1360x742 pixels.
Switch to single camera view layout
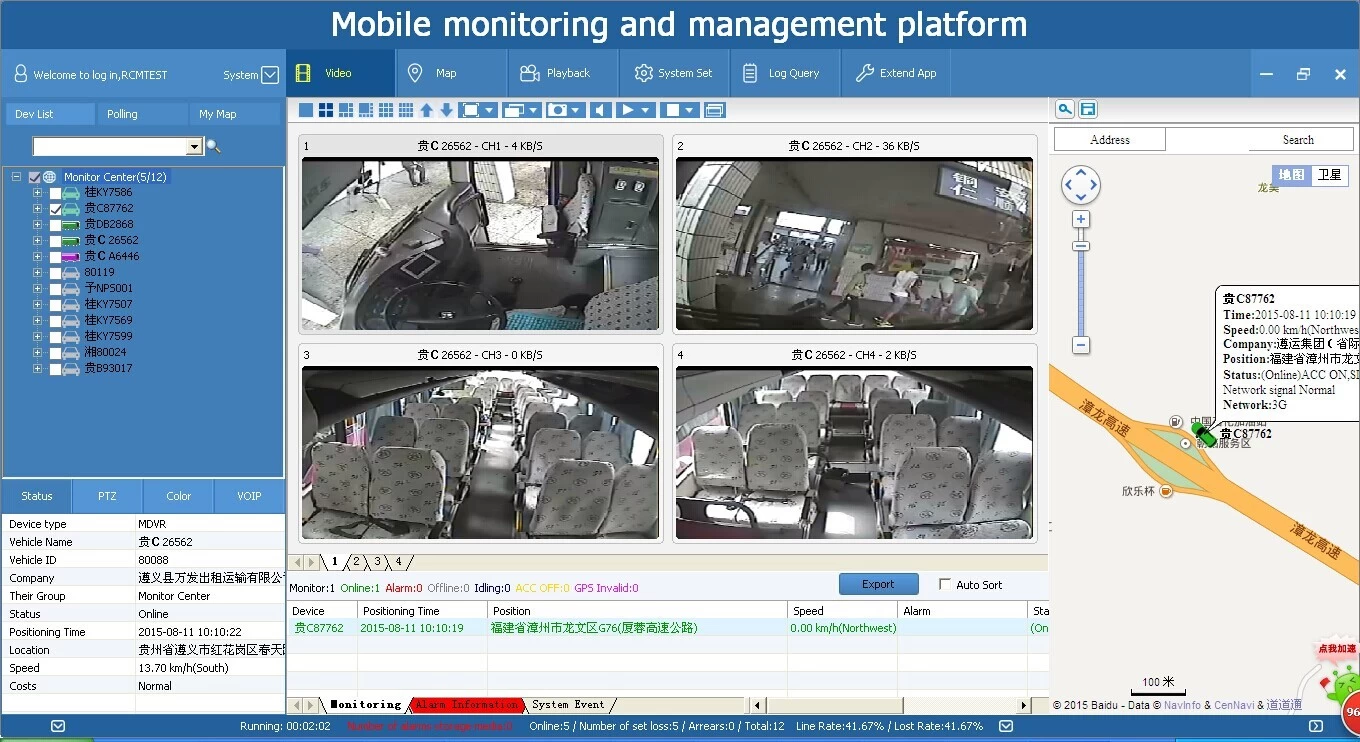(x=305, y=110)
